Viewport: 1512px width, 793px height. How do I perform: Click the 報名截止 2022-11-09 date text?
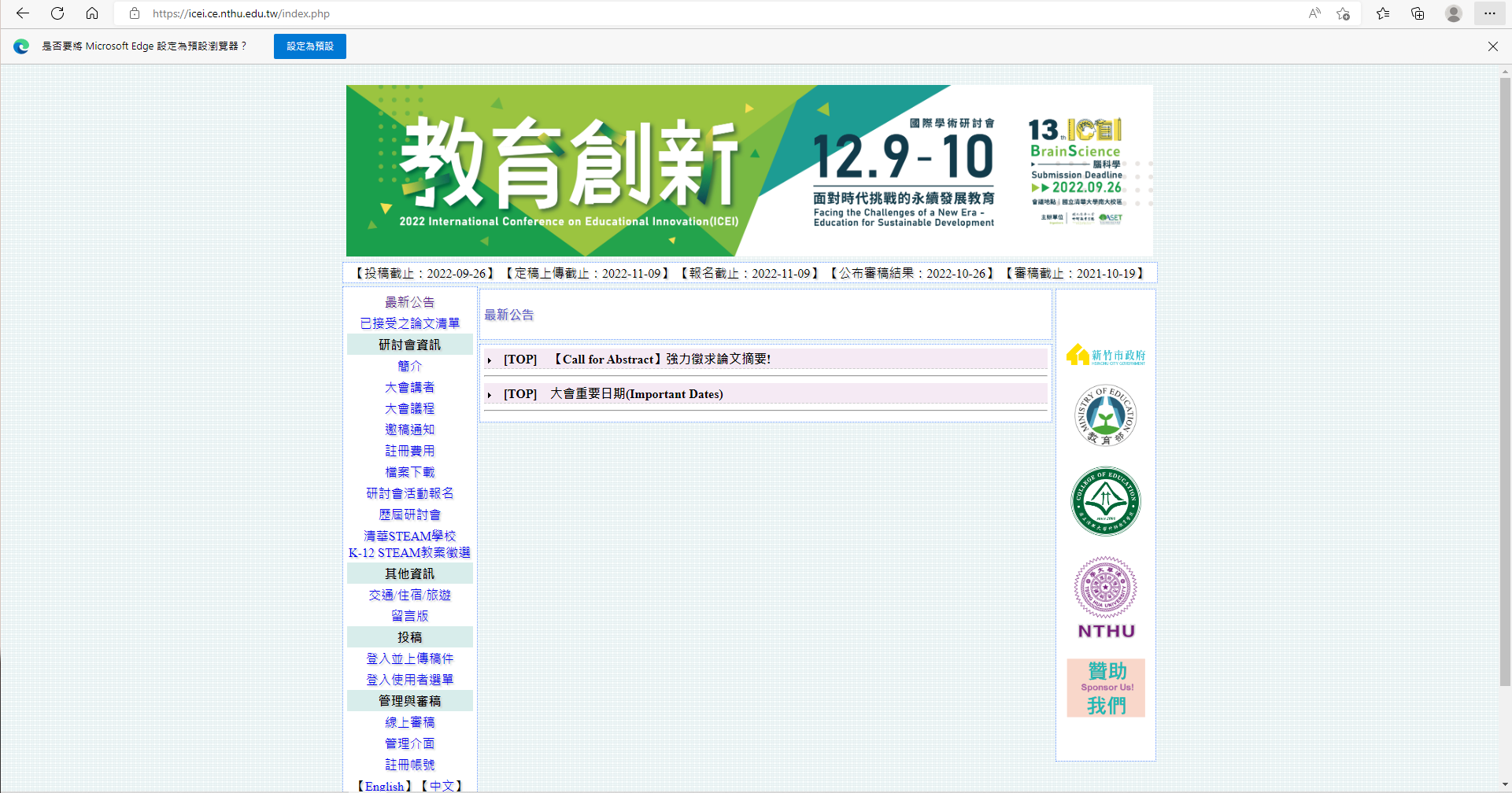[x=749, y=274]
